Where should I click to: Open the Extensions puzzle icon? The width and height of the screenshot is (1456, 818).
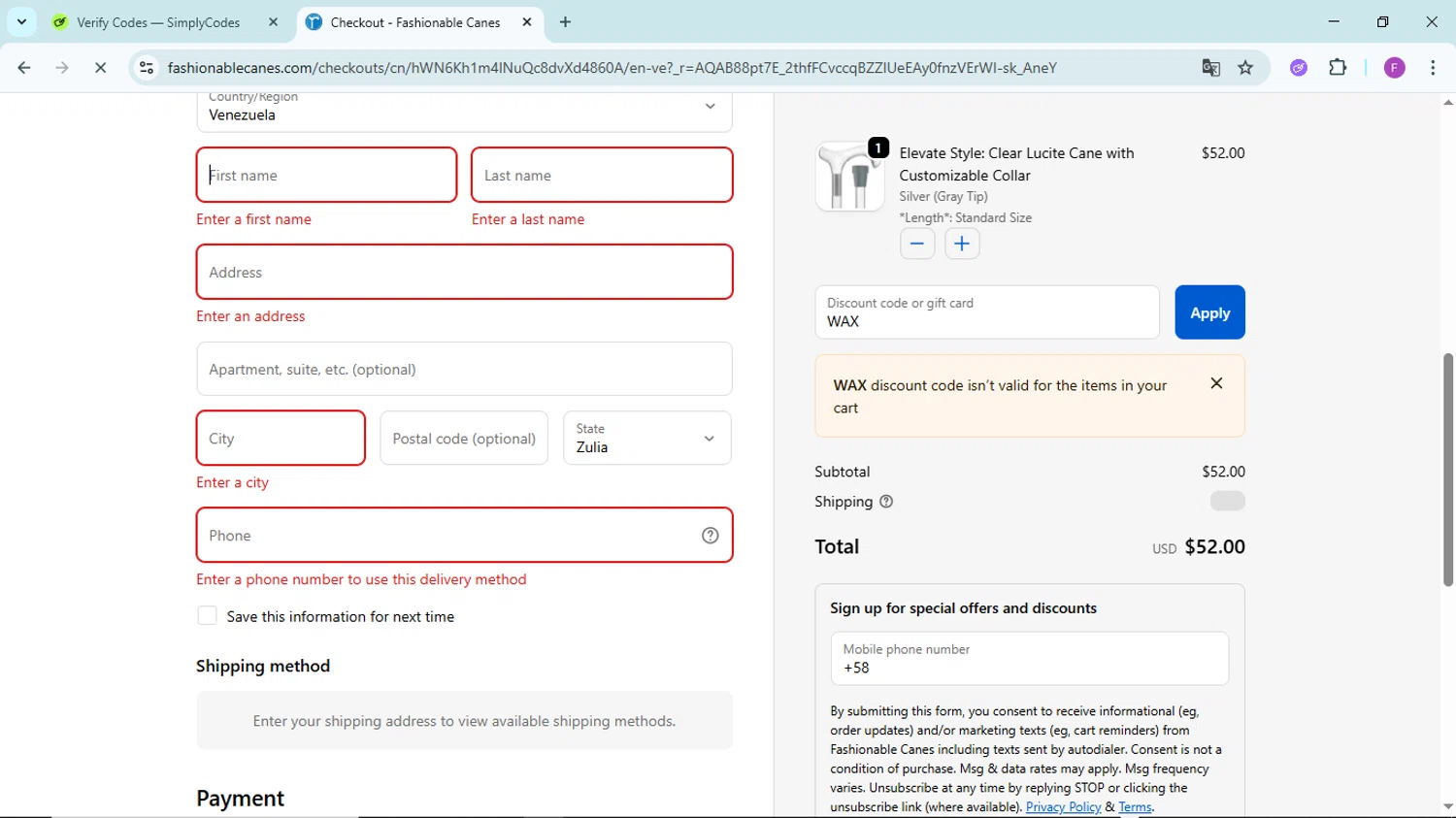[x=1338, y=68]
